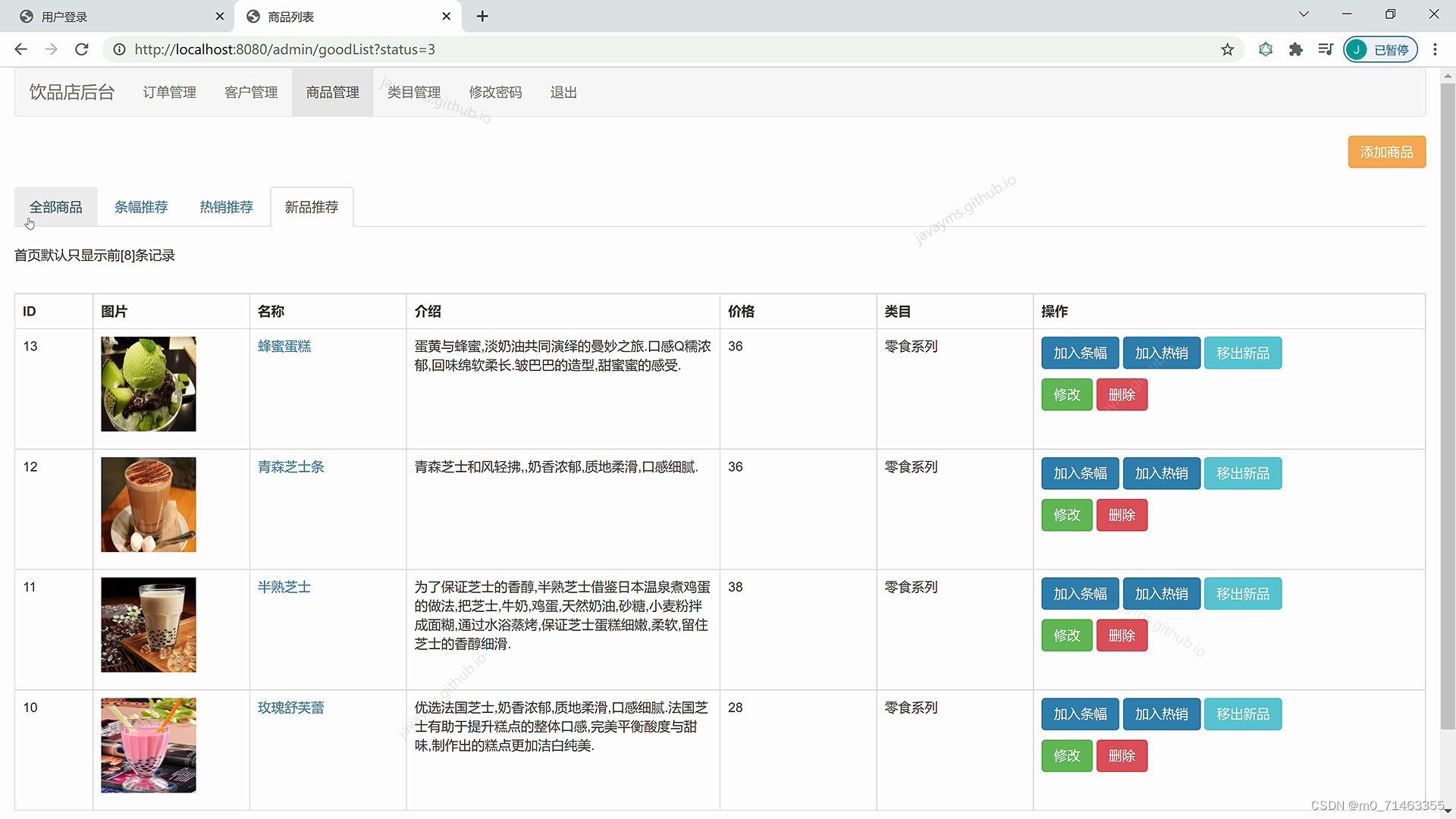This screenshot has height=819, width=1456.
Task: Expand the tab search dropdown chevron
Action: click(x=1304, y=14)
